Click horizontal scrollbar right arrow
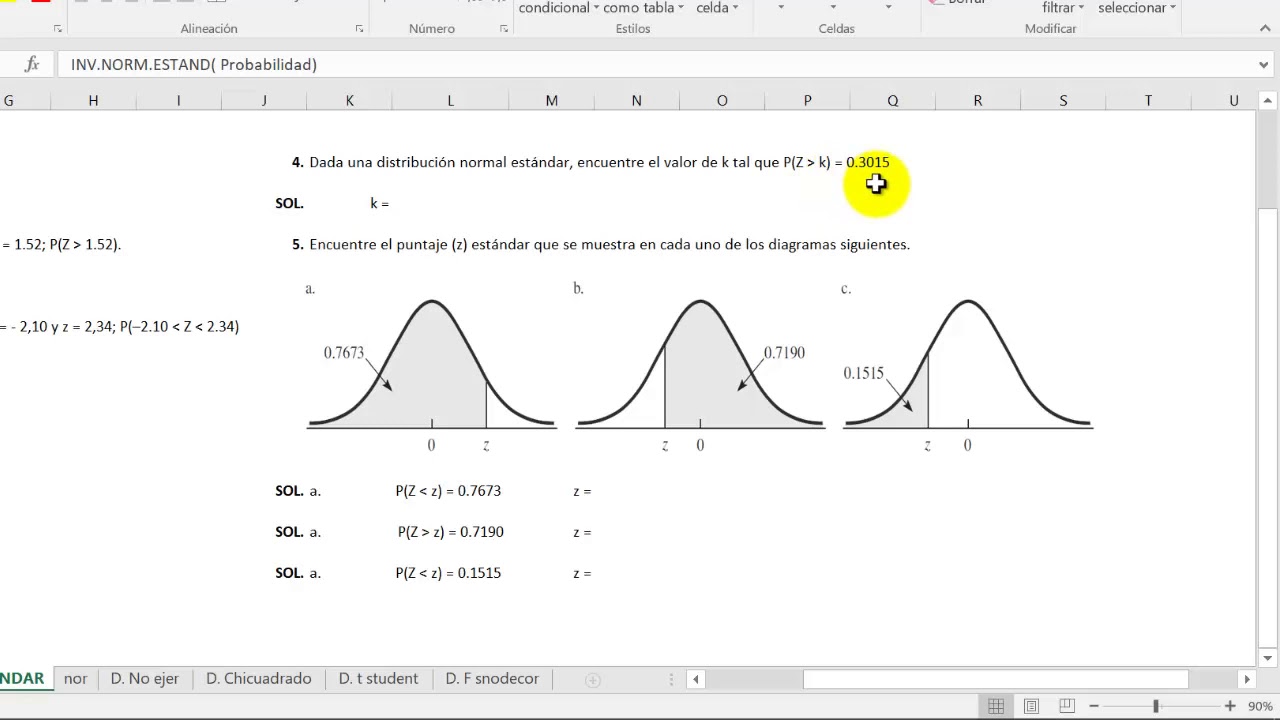1280x720 pixels. (1246, 679)
